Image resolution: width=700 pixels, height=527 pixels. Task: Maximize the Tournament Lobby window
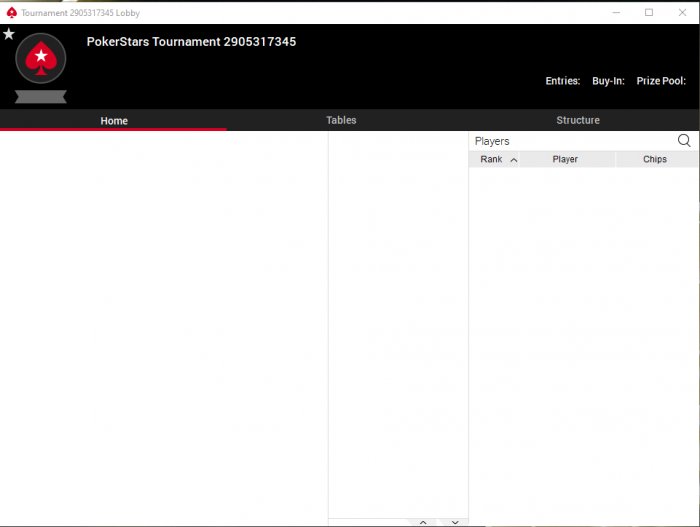point(649,13)
